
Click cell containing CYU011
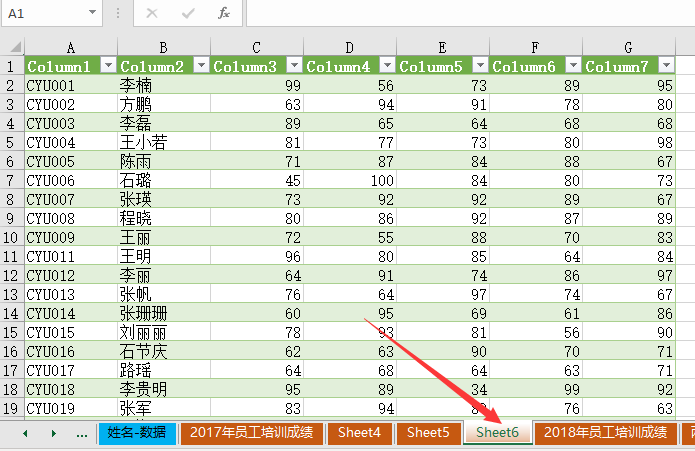click(71, 257)
